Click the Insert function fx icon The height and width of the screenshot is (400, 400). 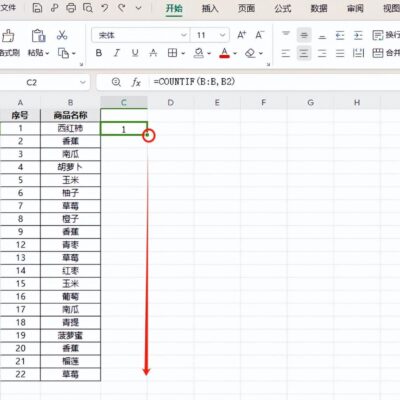pos(136,82)
